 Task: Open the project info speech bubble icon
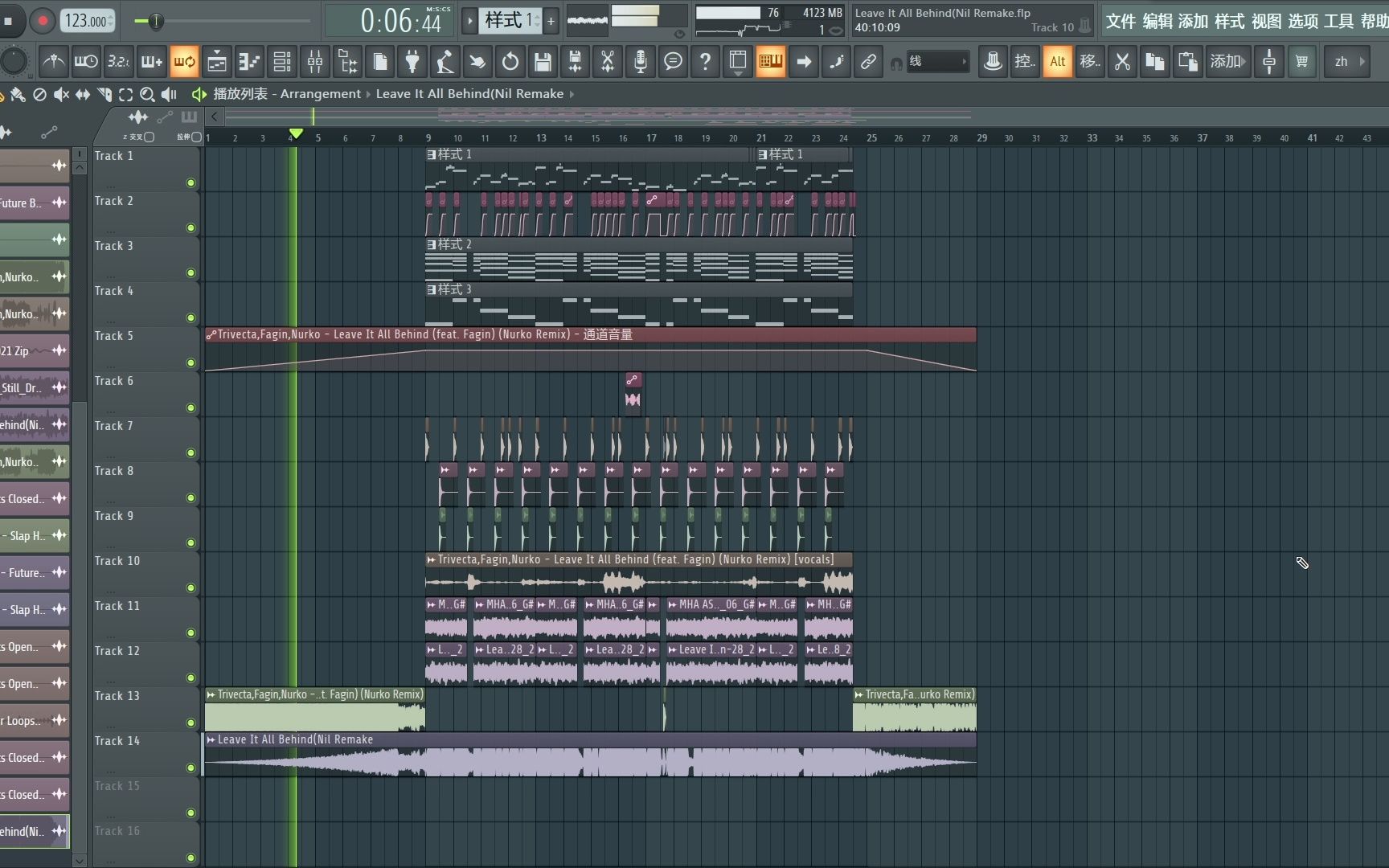click(x=673, y=61)
